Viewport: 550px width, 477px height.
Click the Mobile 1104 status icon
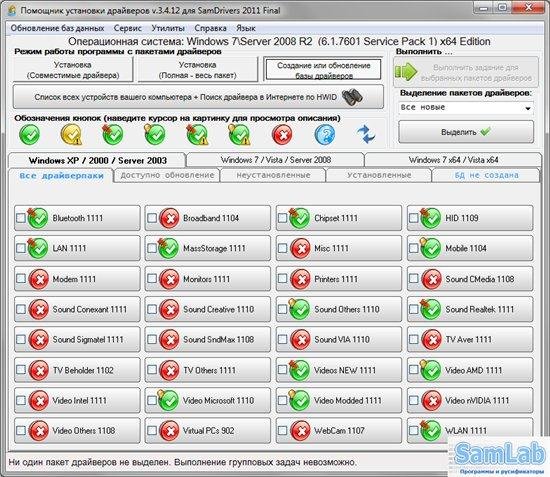430,248
